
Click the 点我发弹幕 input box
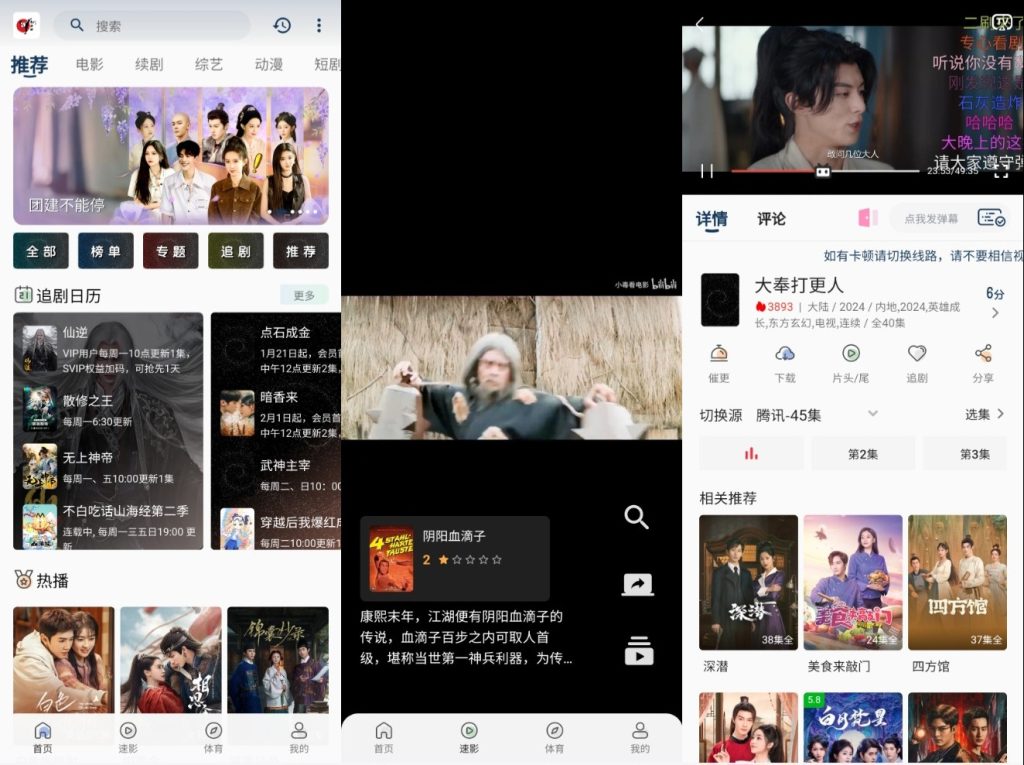tap(931, 218)
